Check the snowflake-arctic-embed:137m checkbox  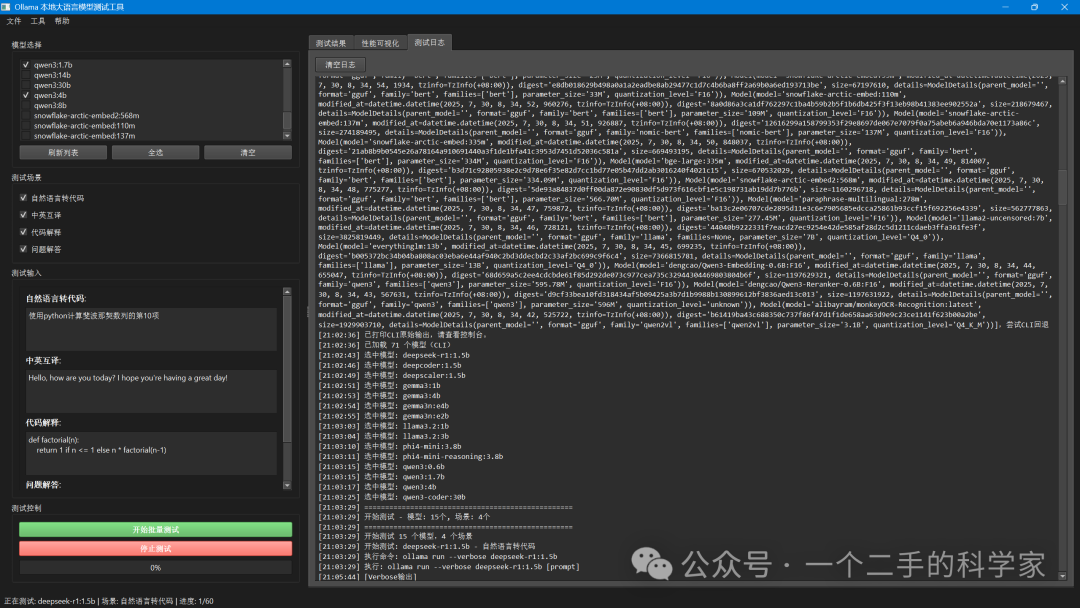(26, 136)
